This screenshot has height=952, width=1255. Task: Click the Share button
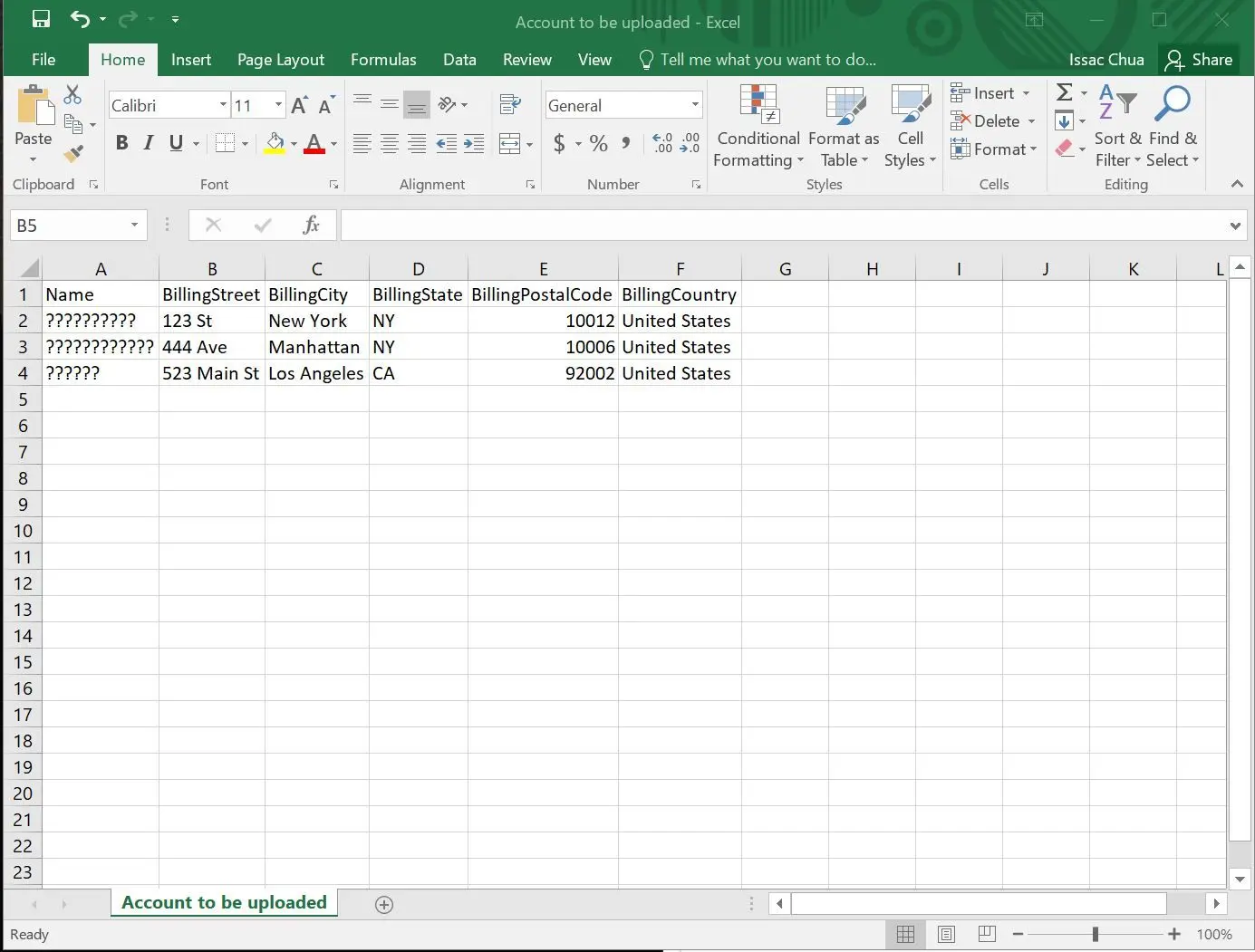coord(1199,60)
